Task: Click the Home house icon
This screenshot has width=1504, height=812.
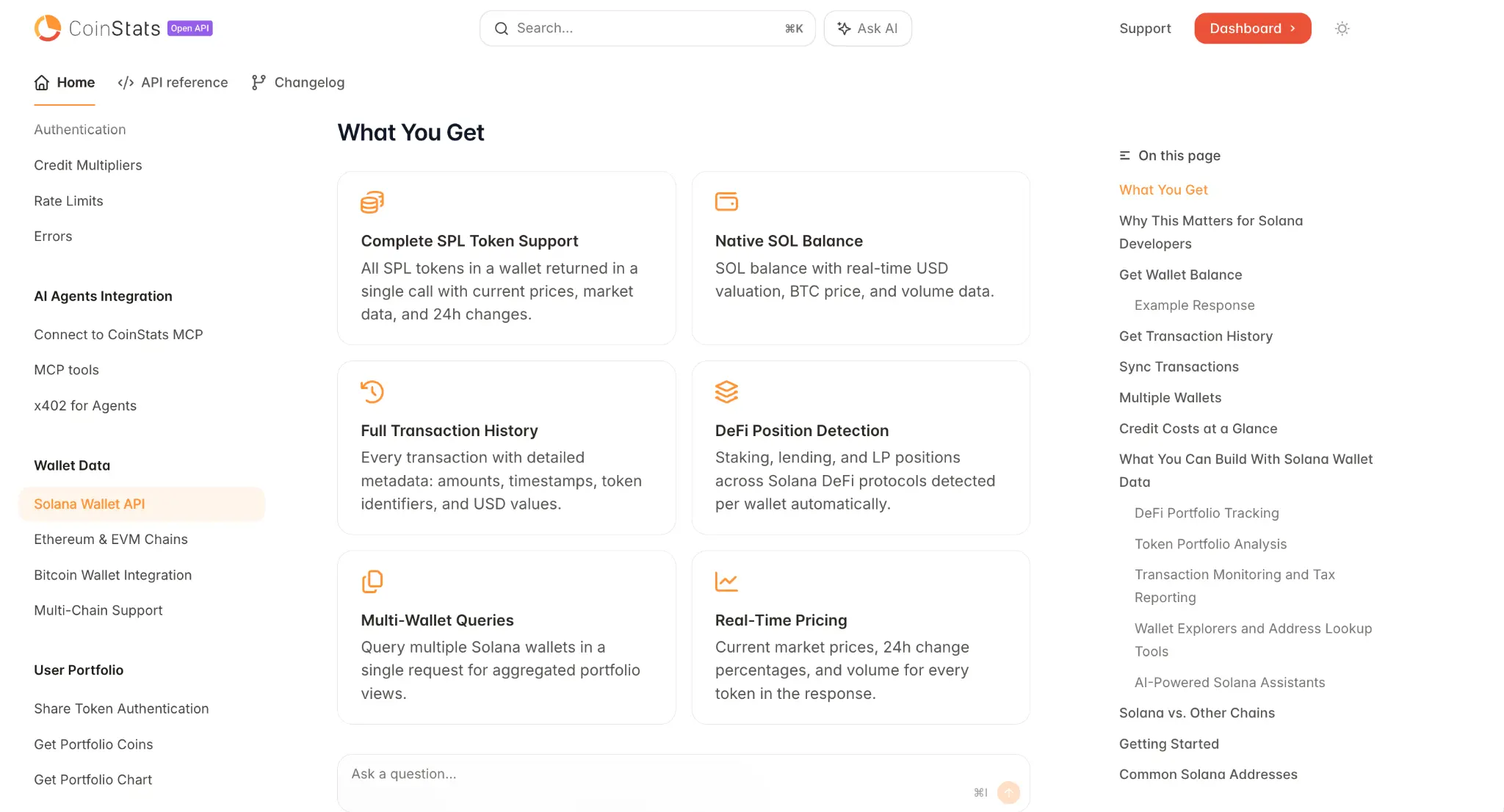Action: click(42, 82)
